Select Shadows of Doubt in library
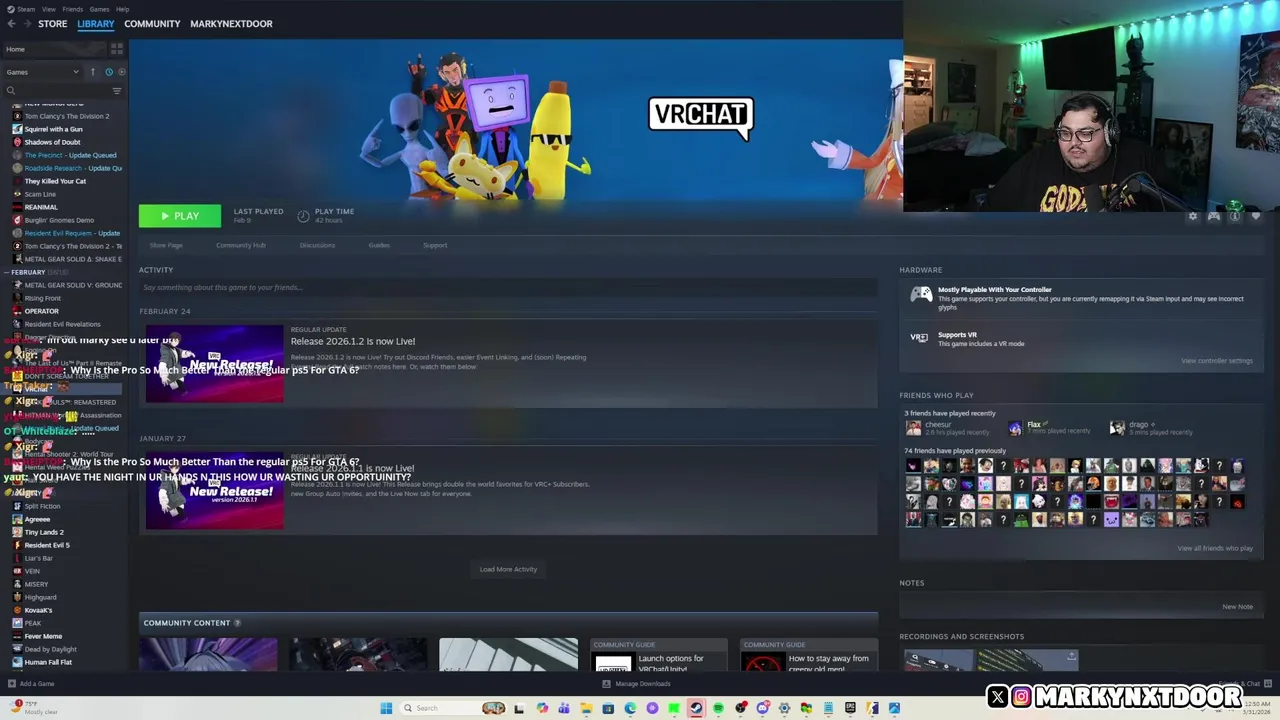This screenshot has height=720, width=1280. [x=52, y=142]
